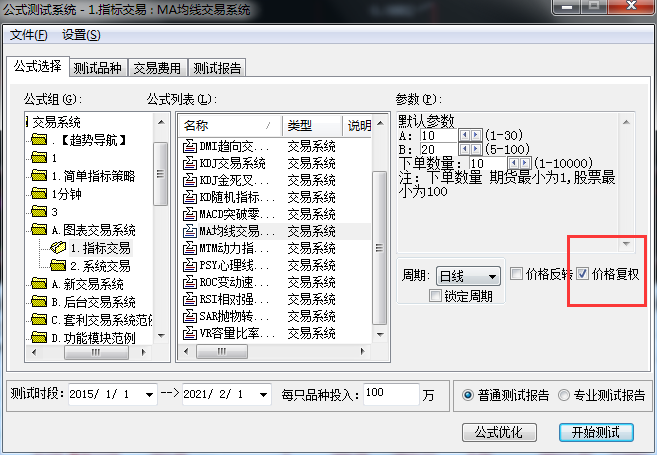
Task: Click the 公式优化 button
Action: coord(499,432)
